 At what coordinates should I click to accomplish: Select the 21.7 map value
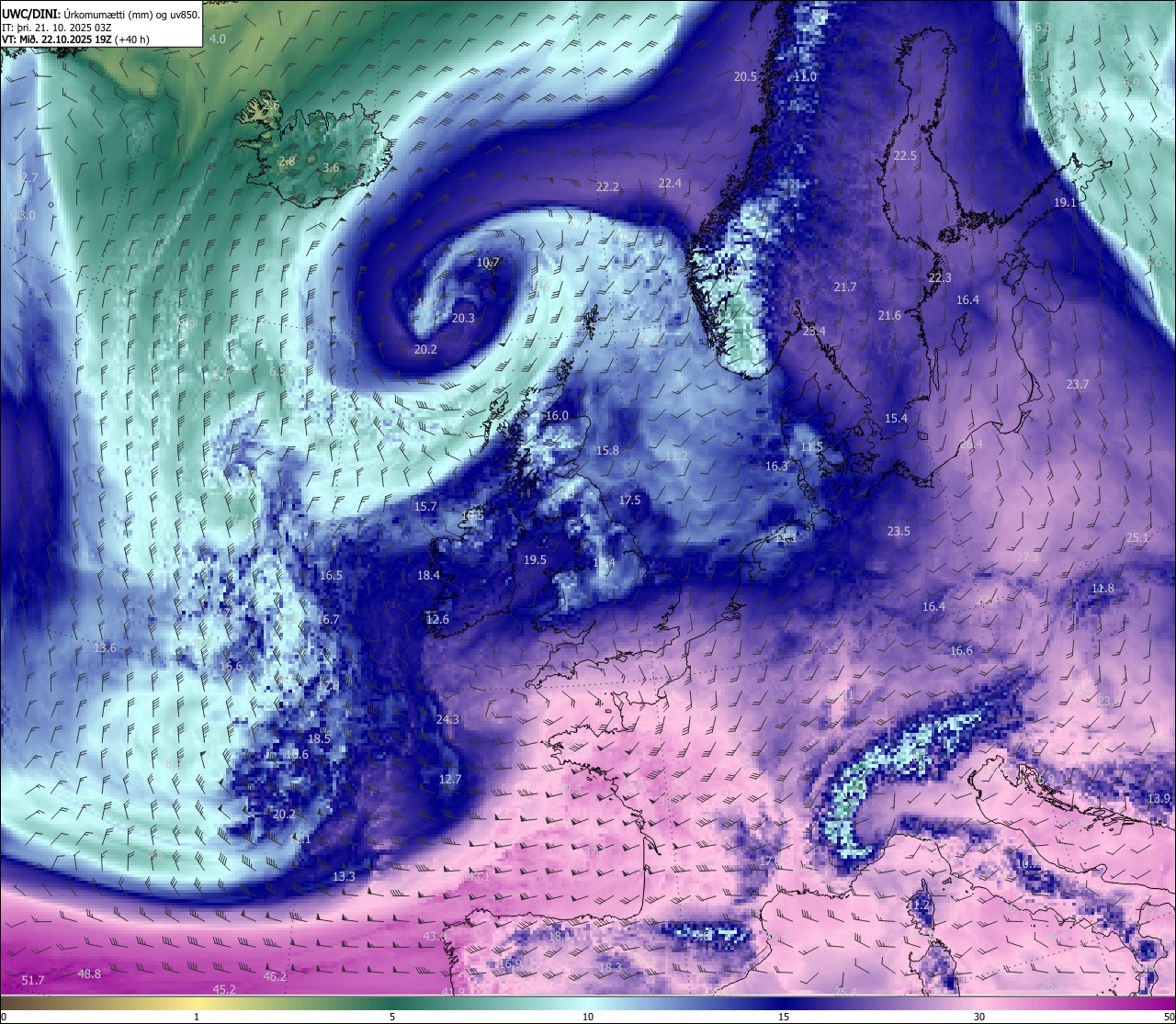(x=844, y=287)
